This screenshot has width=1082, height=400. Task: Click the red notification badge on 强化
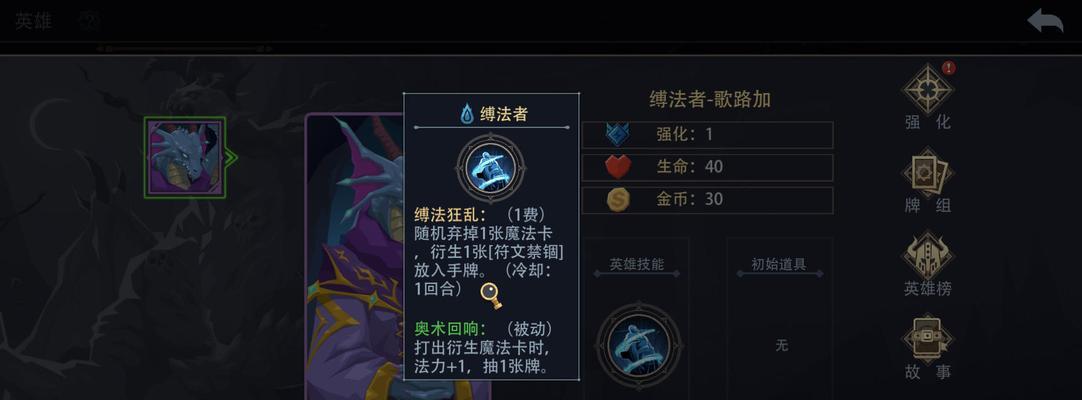[x=949, y=68]
